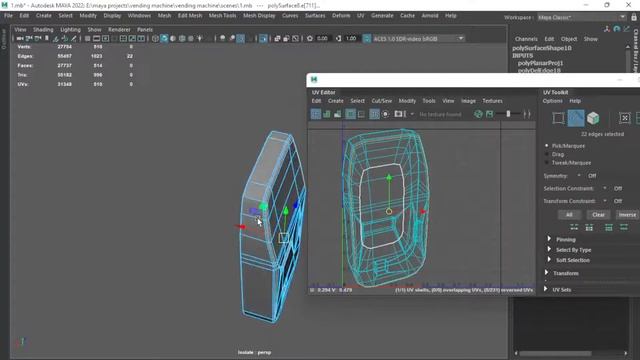Click the gamma icon next to 1.00 field
The image size is (640, 360).
(x=338, y=39)
